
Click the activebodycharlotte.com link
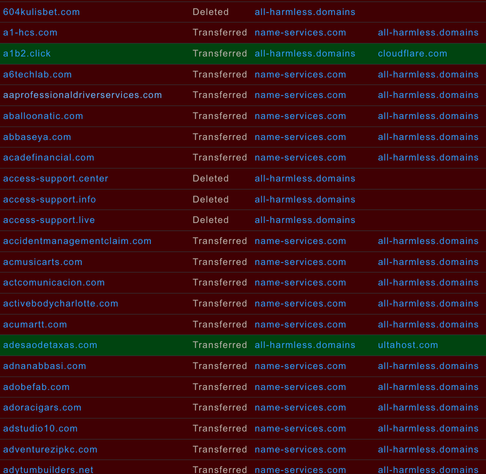[61, 304]
